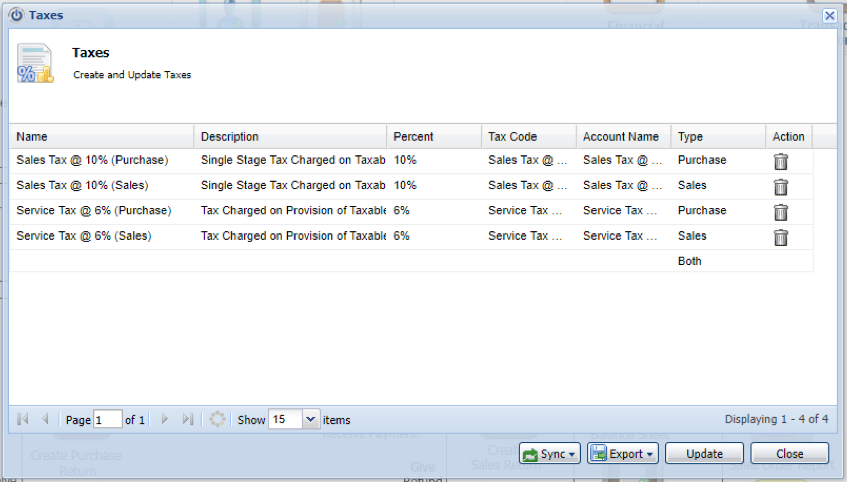Viewport: 847px width, 482px height.
Task: Go to next page of taxes
Action: 165,420
